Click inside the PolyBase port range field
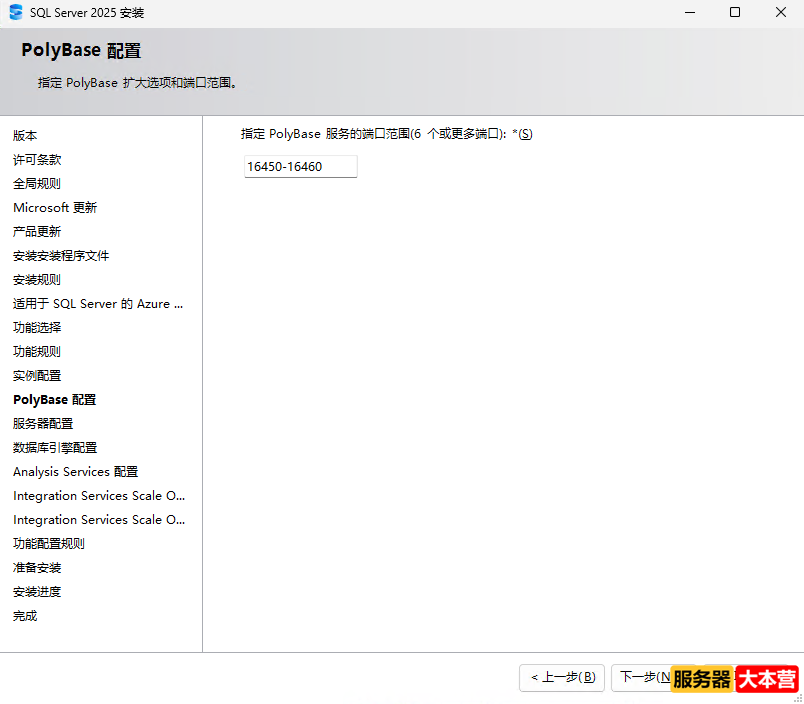 coord(300,166)
